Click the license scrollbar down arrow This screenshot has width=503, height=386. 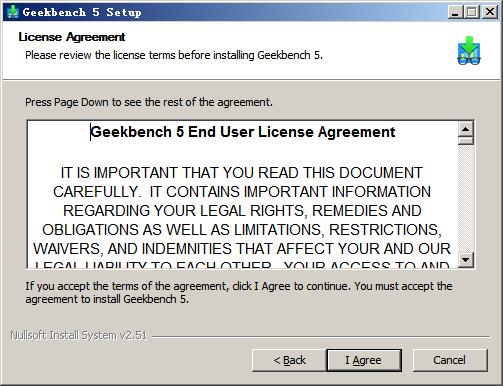(466, 259)
